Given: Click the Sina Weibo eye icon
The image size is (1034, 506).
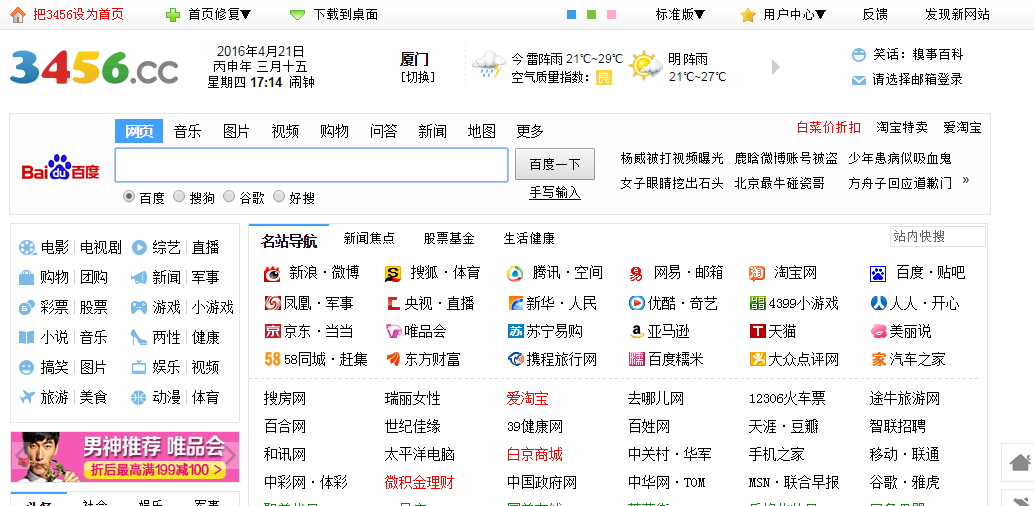Looking at the screenshot, I should [x=272, y=273].
